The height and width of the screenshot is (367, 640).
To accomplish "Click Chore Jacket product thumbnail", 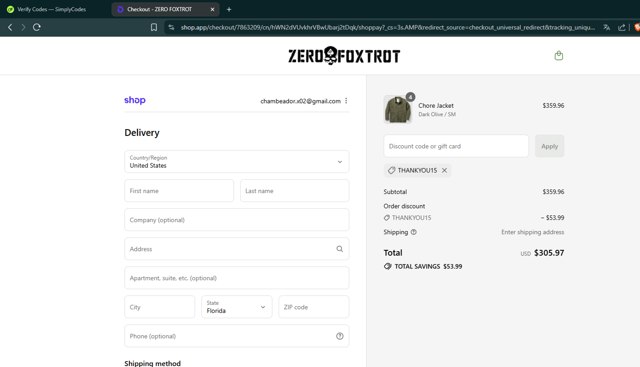I will coord(398,109).
